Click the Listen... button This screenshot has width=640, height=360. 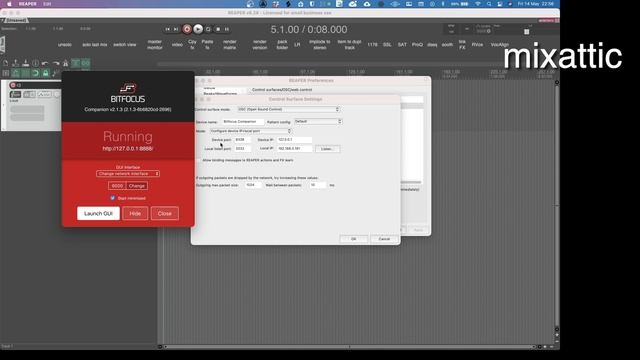pos(327,149)
